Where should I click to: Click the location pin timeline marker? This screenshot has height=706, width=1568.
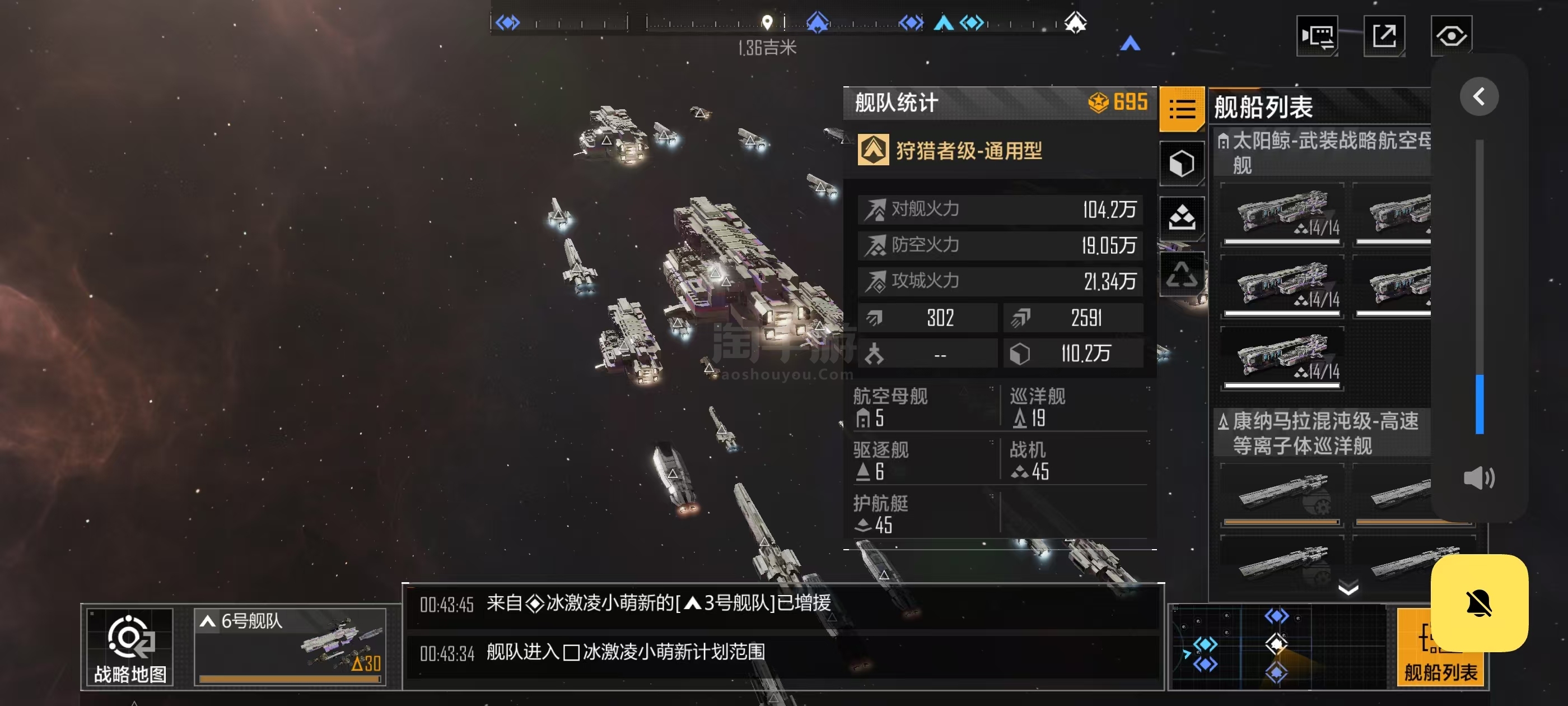coord(767,22)
